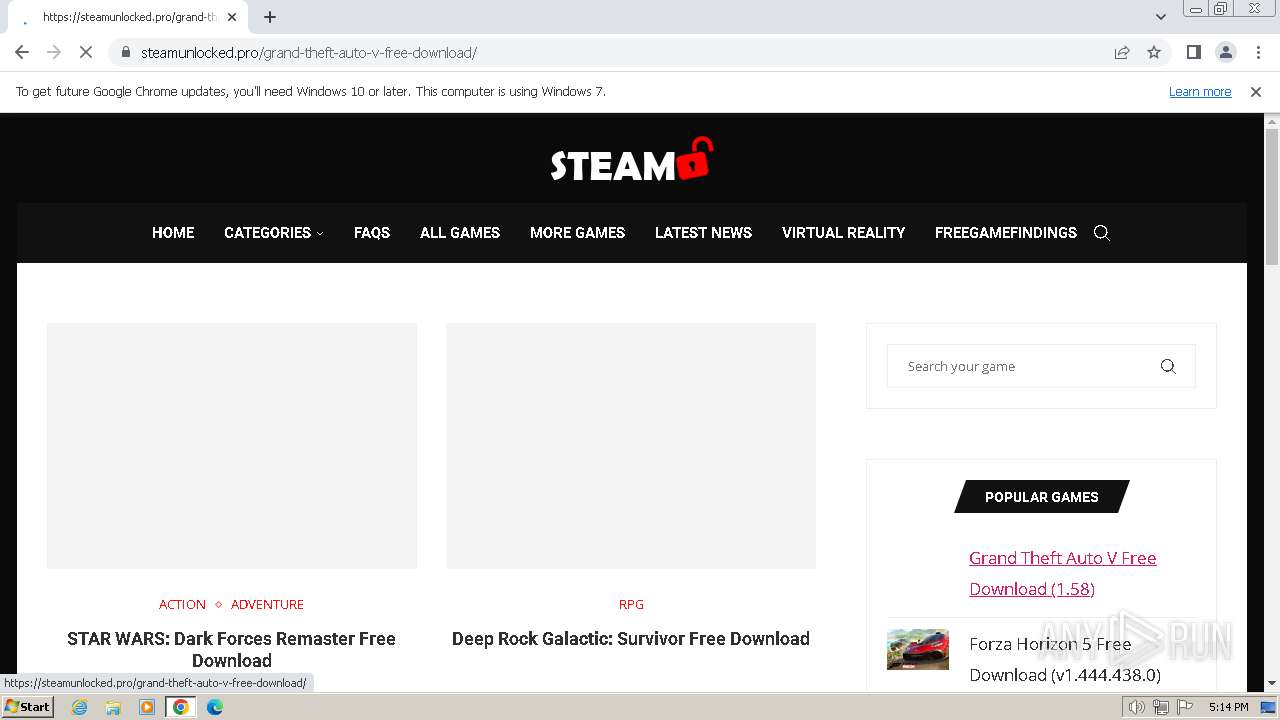Stop page loading with the X button
This screenshot has width=1280, height=720.
click(85, 52)
